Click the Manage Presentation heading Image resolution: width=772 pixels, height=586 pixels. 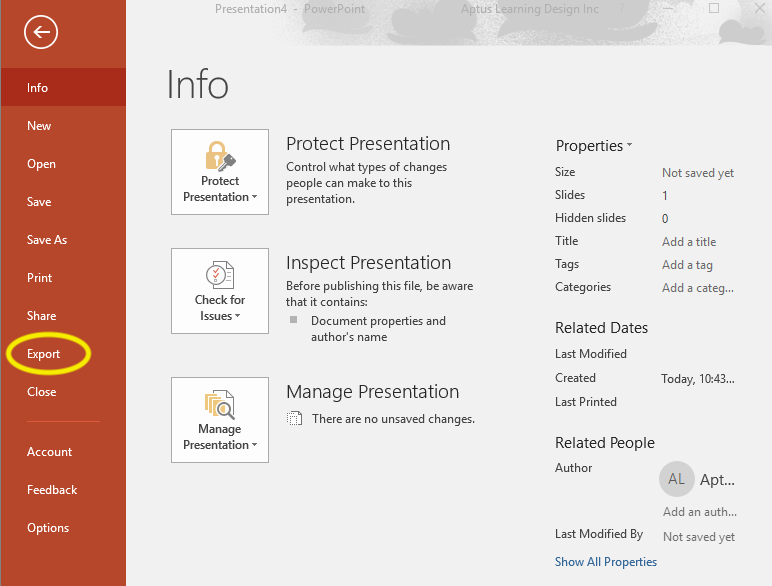[372, 392]
